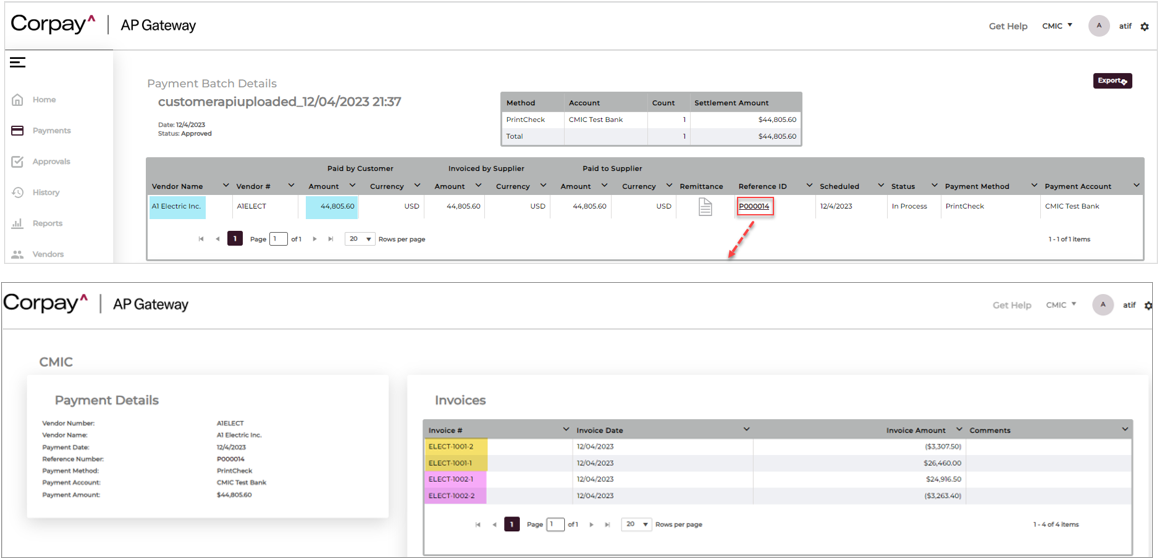Go to first page in Invoices pager
Image resolution: width=1159 pixels, height=560 pixels.
point(477,525)
